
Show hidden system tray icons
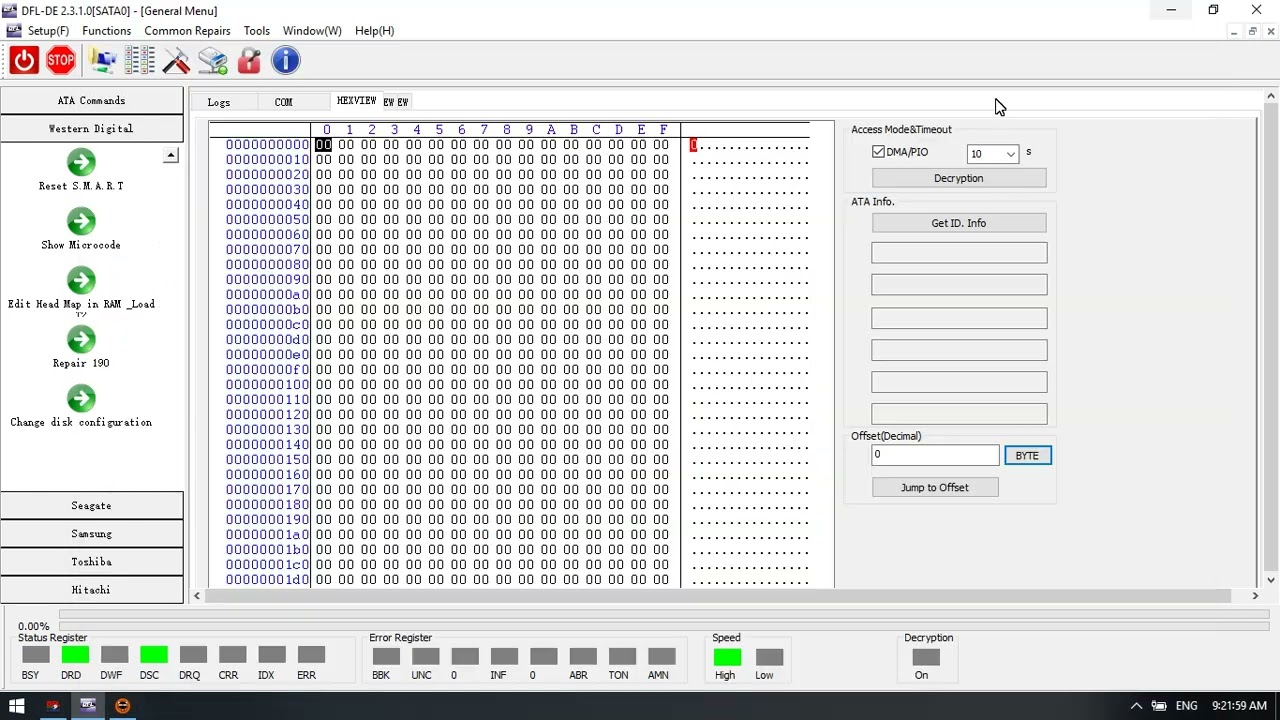tap(1136, 706)
